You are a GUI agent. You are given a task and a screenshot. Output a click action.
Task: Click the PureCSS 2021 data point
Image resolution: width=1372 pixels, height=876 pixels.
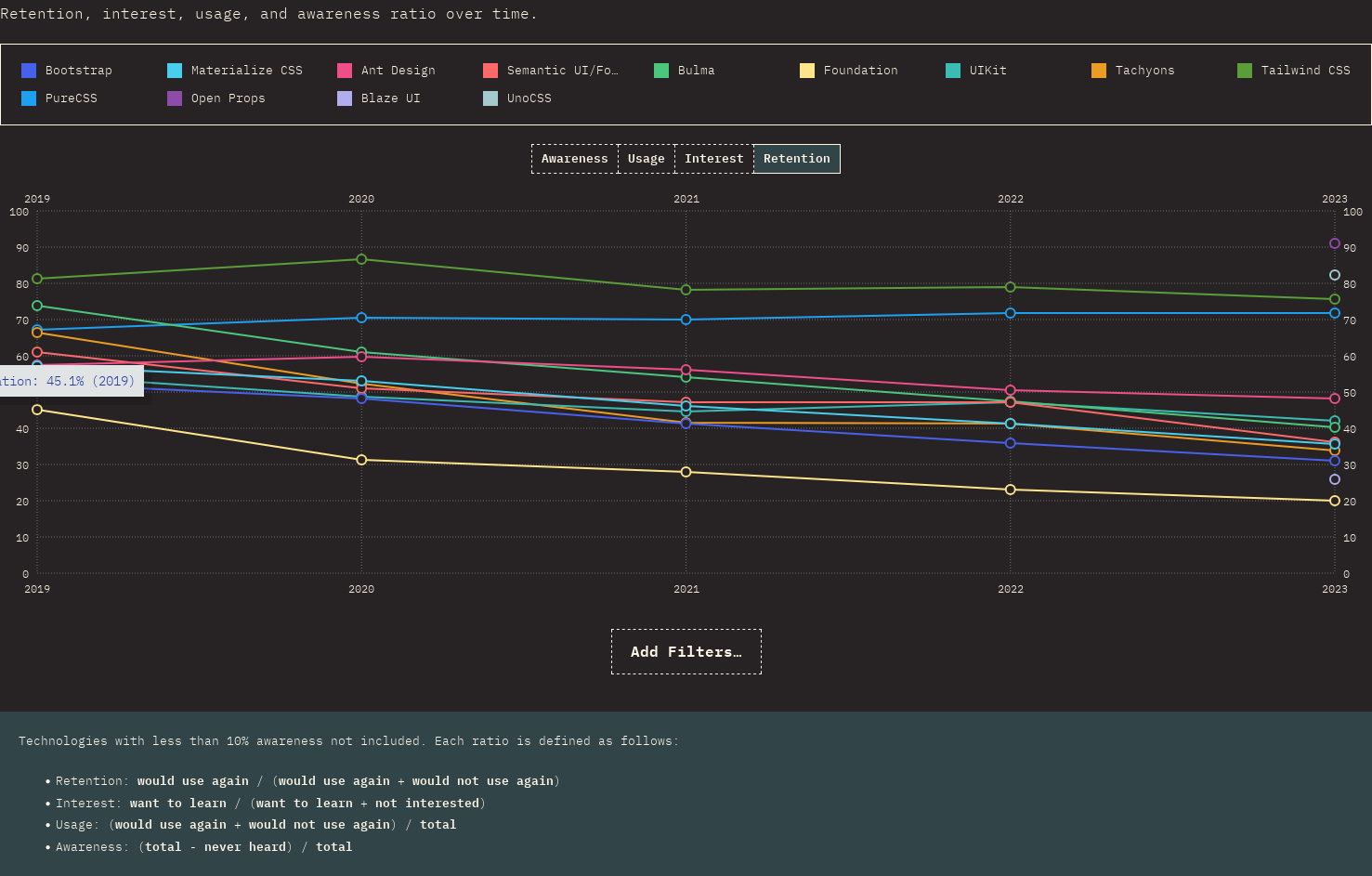click(x=686, y=320)
